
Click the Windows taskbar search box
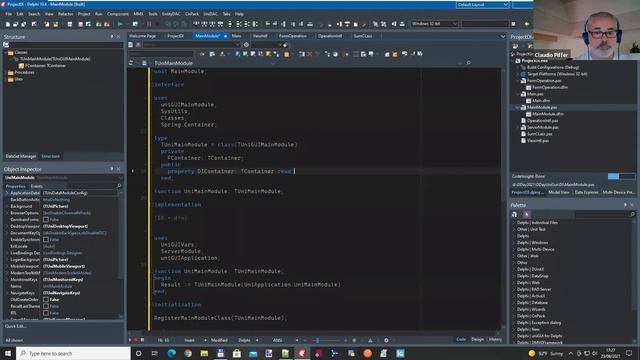pyautogui.click(x=73, y=353)
